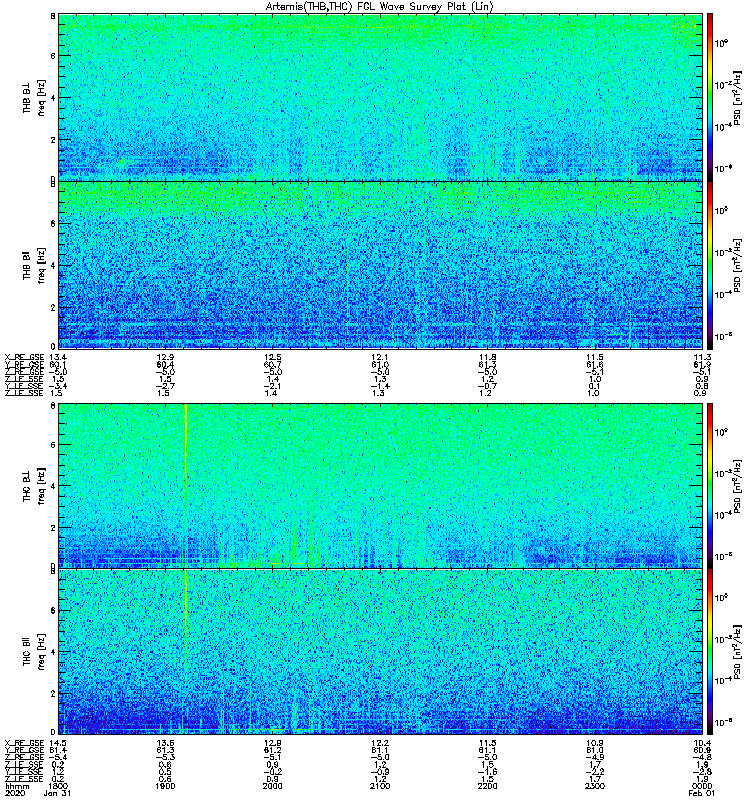Select the THB B-perpendicular spectrogram panel

tap(381, 97)
